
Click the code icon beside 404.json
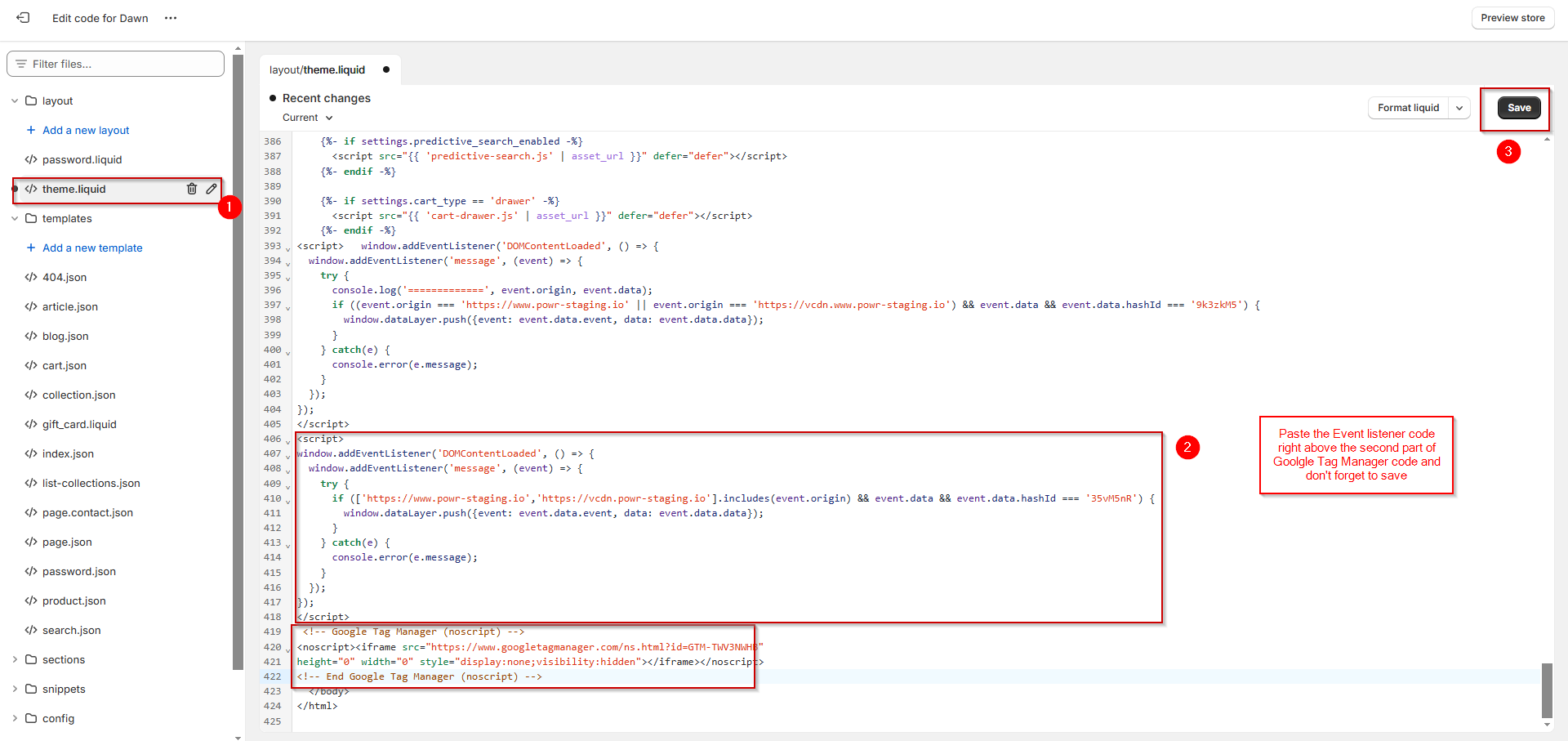click(31, 277)
